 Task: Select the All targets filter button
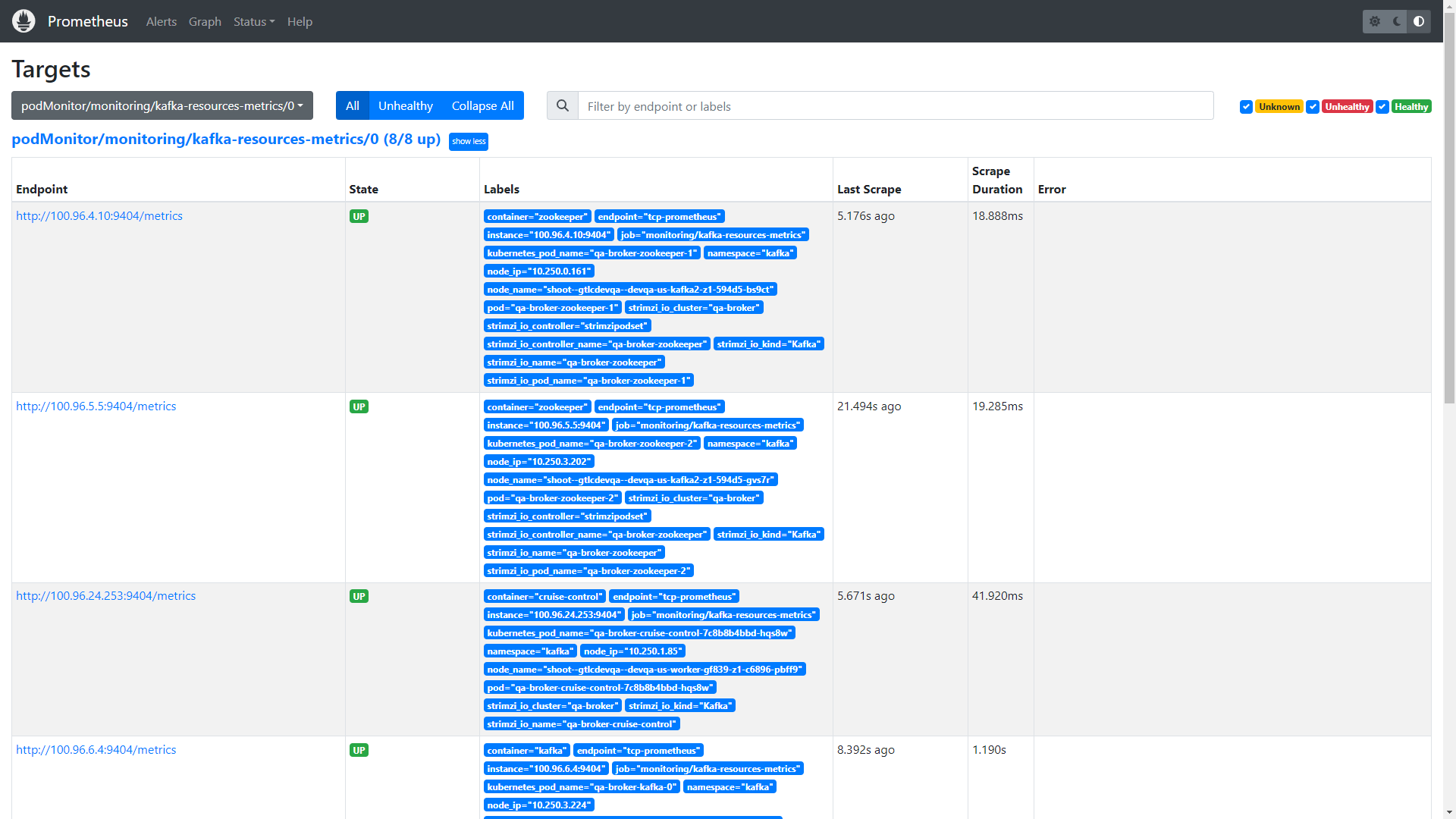coord(353,105)
